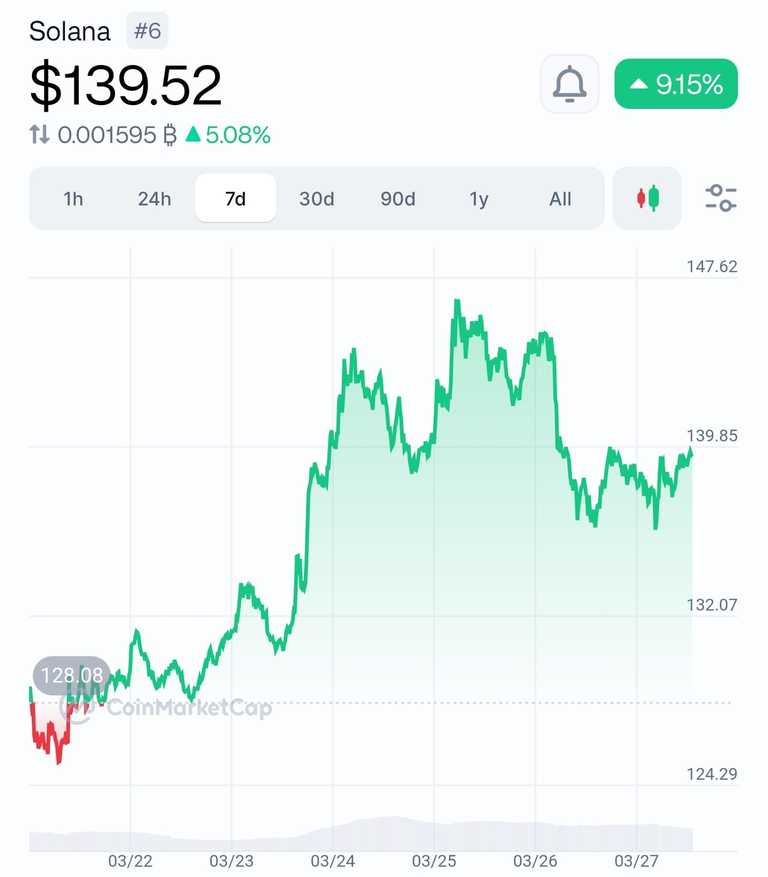Screen dimensions: 768x877
Task: Select the All time range
Action: coord(560,199)
